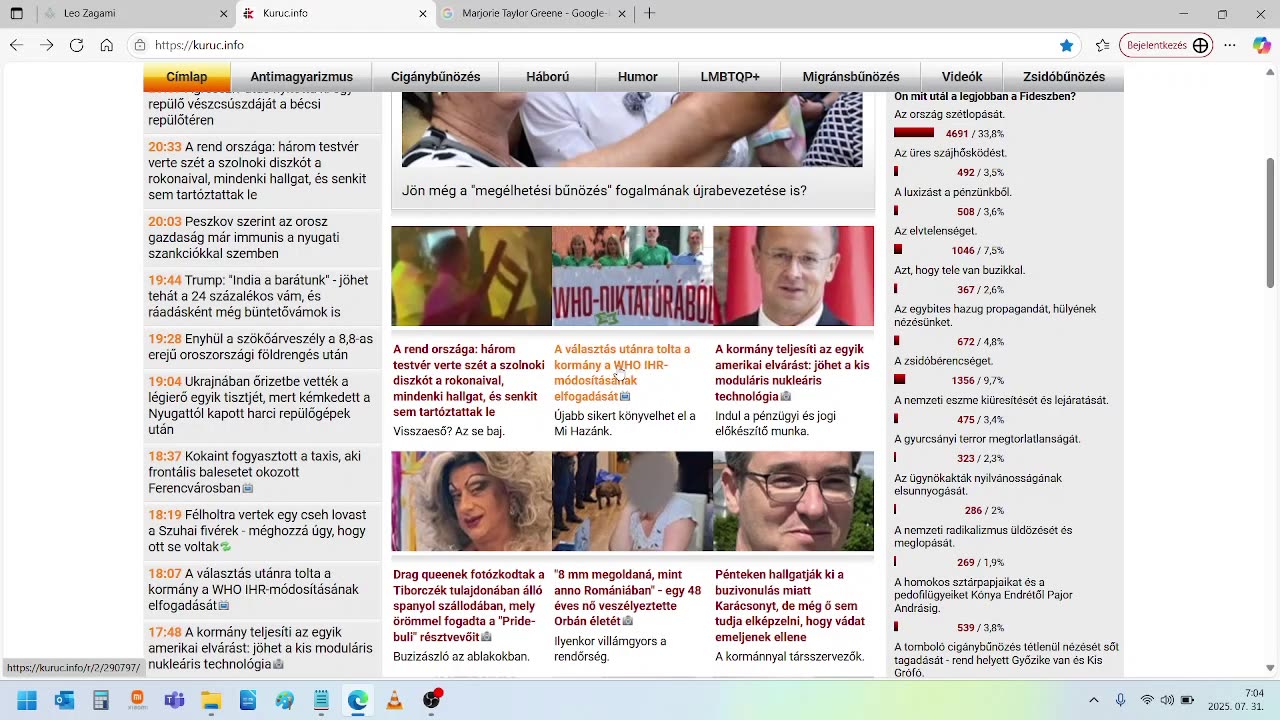This screenshot has height=720, width=1280.
Task: Open the Videók navigation tab
Action: [x=962, y=77]
